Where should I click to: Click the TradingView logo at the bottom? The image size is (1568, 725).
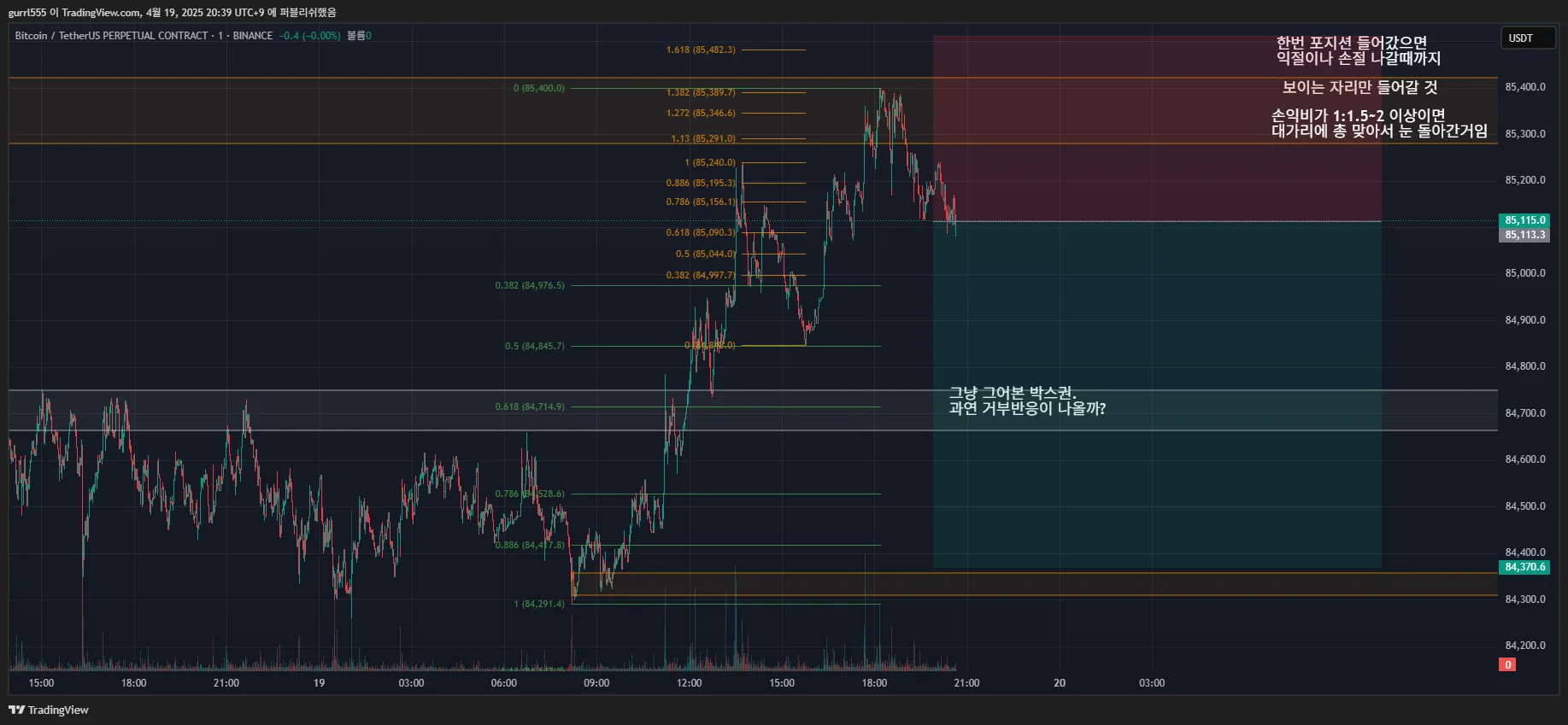[49, 710]
